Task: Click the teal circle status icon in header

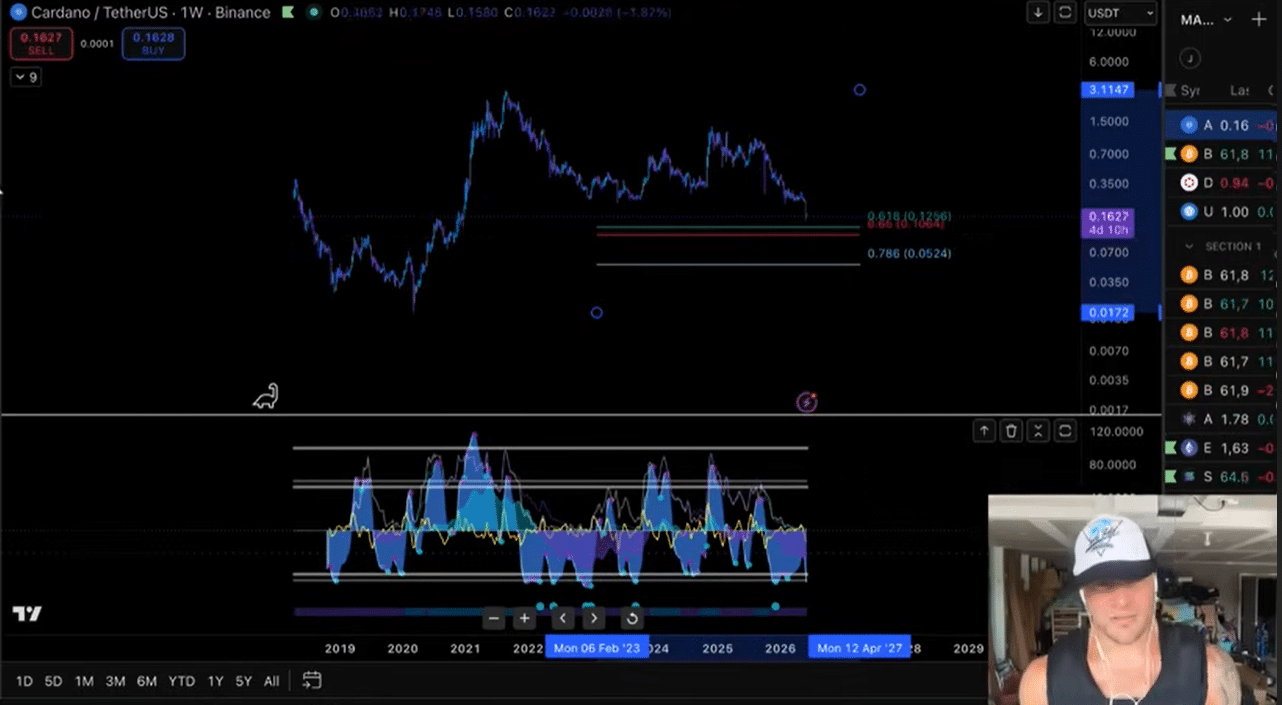Action: [314, 13]
